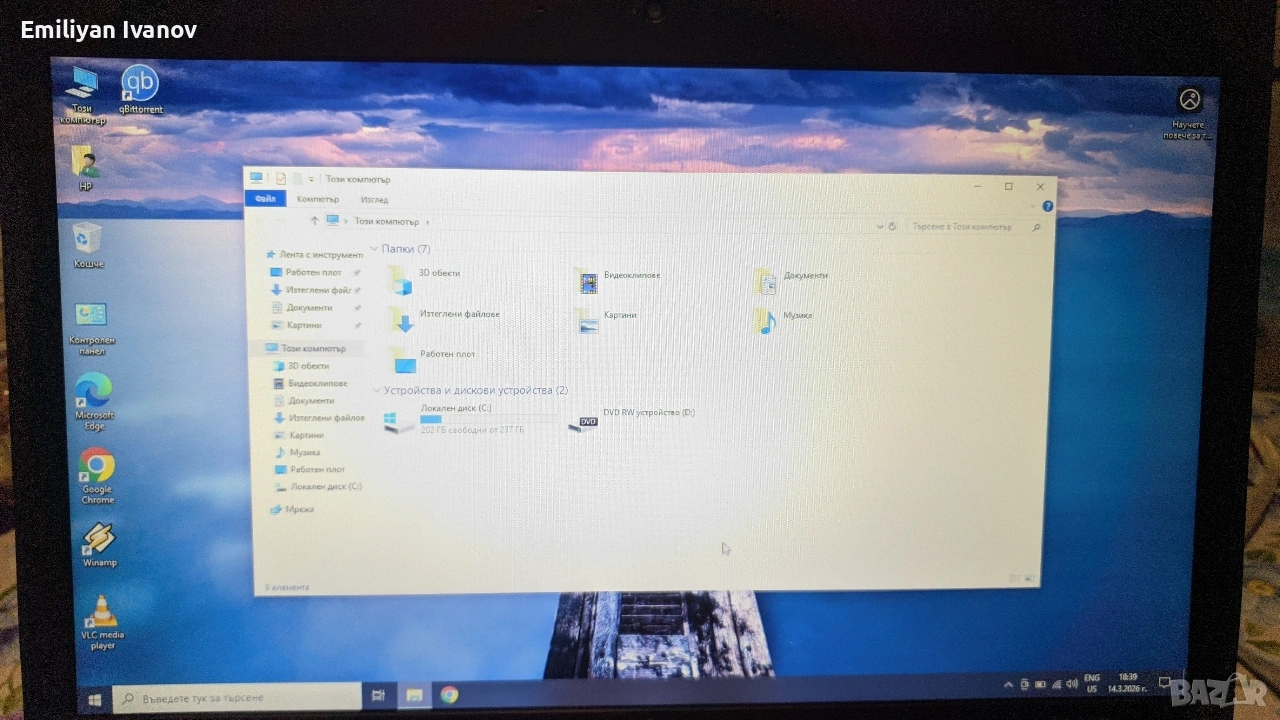The image size is (1280, 720).
Task: Select Музика in the navigation tree
Action: point(299,452)
